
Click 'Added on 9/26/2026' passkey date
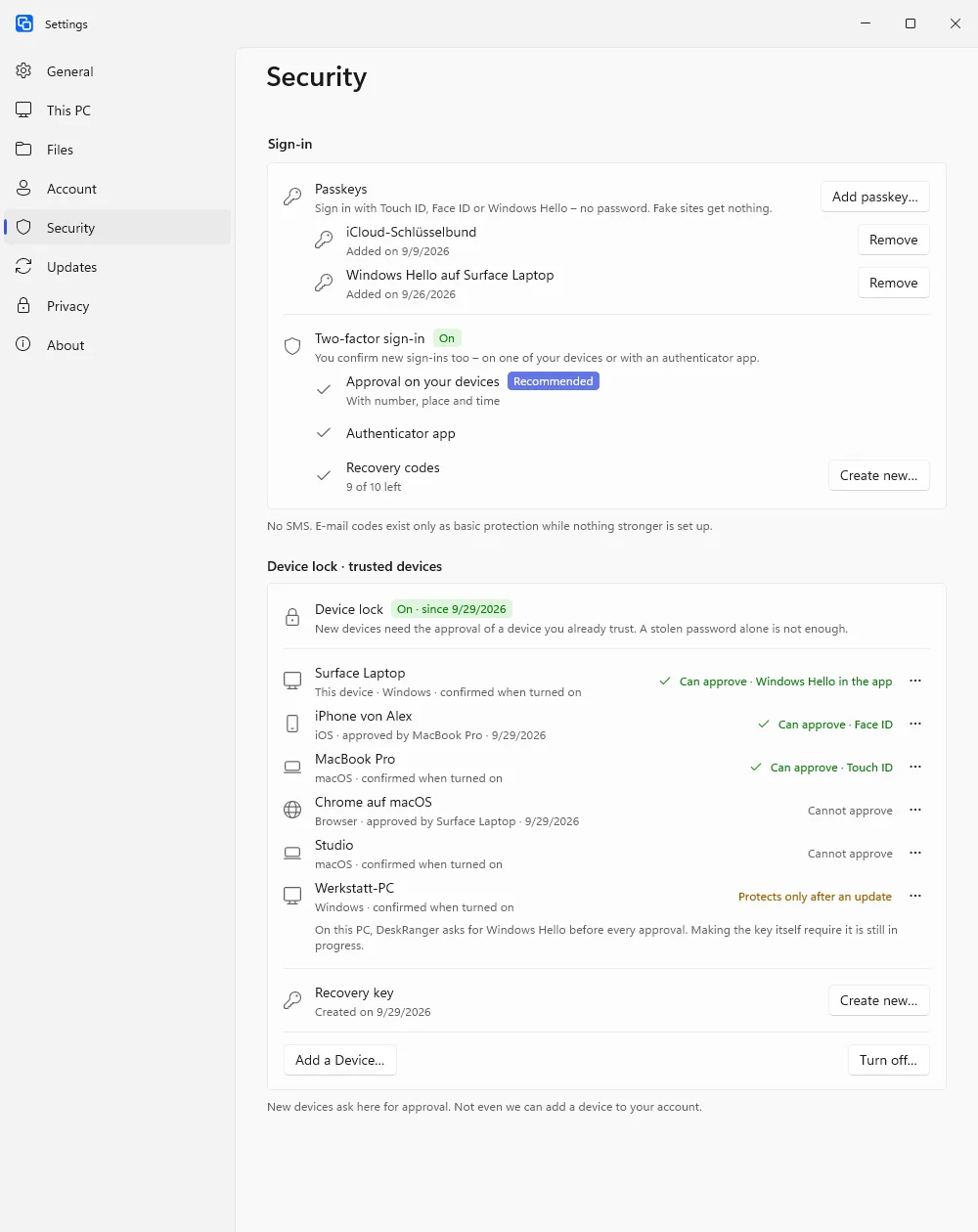[401, 294]
